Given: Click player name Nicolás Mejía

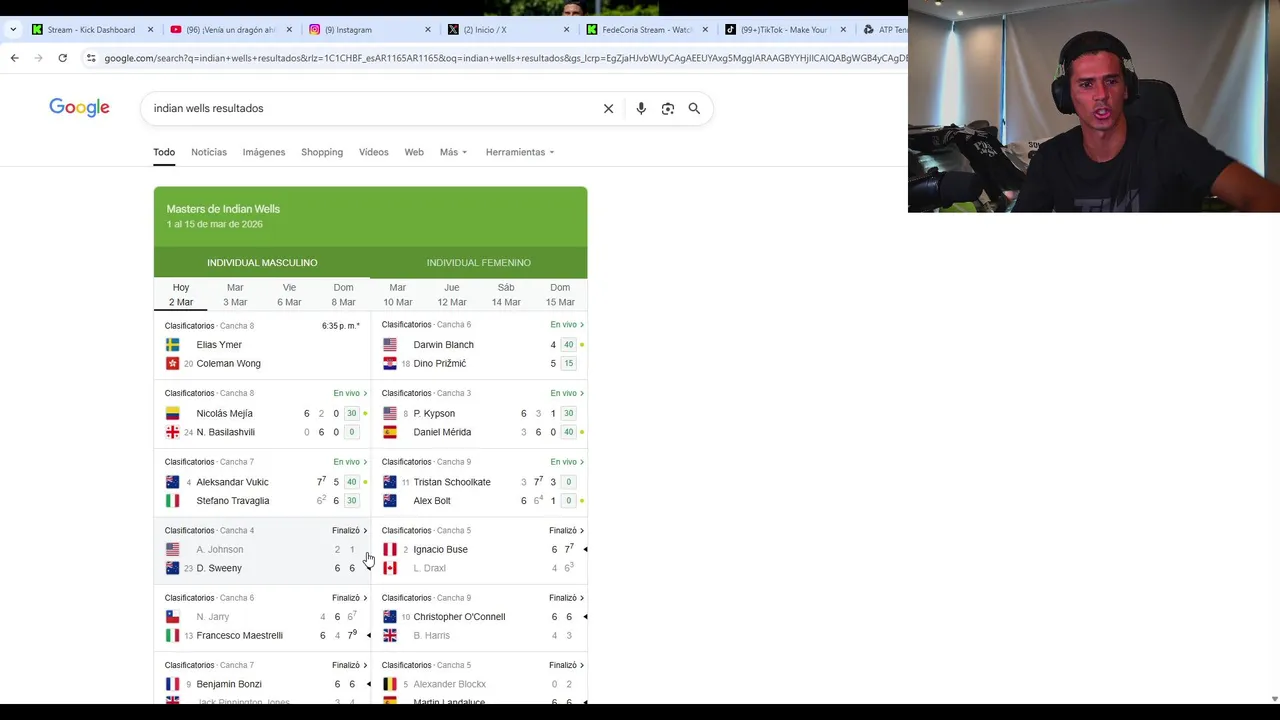Looking at the screenshot, I should tap(224, 413).
